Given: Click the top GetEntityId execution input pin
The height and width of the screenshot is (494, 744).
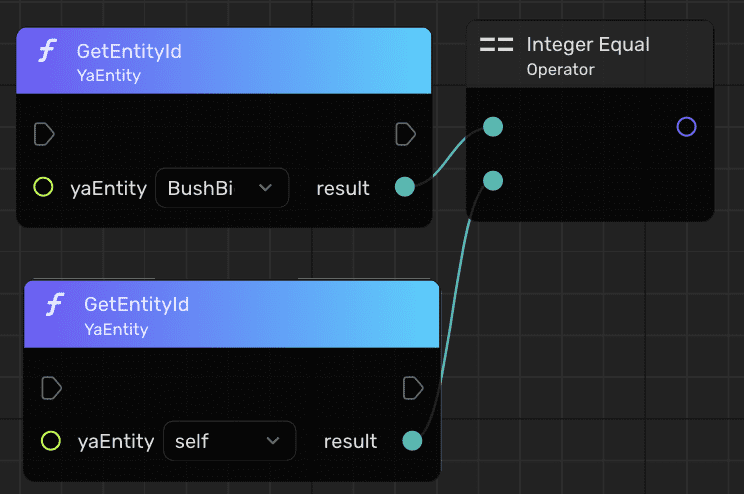Looking at the screenshot, I should [43, 134].
